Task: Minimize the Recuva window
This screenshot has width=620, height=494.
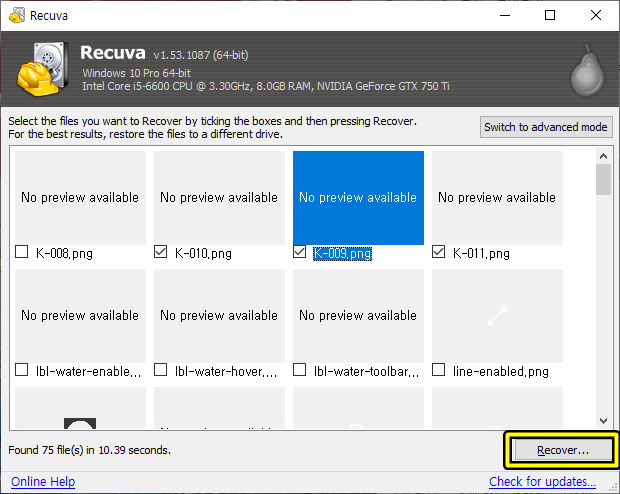Action: point(505,15)
